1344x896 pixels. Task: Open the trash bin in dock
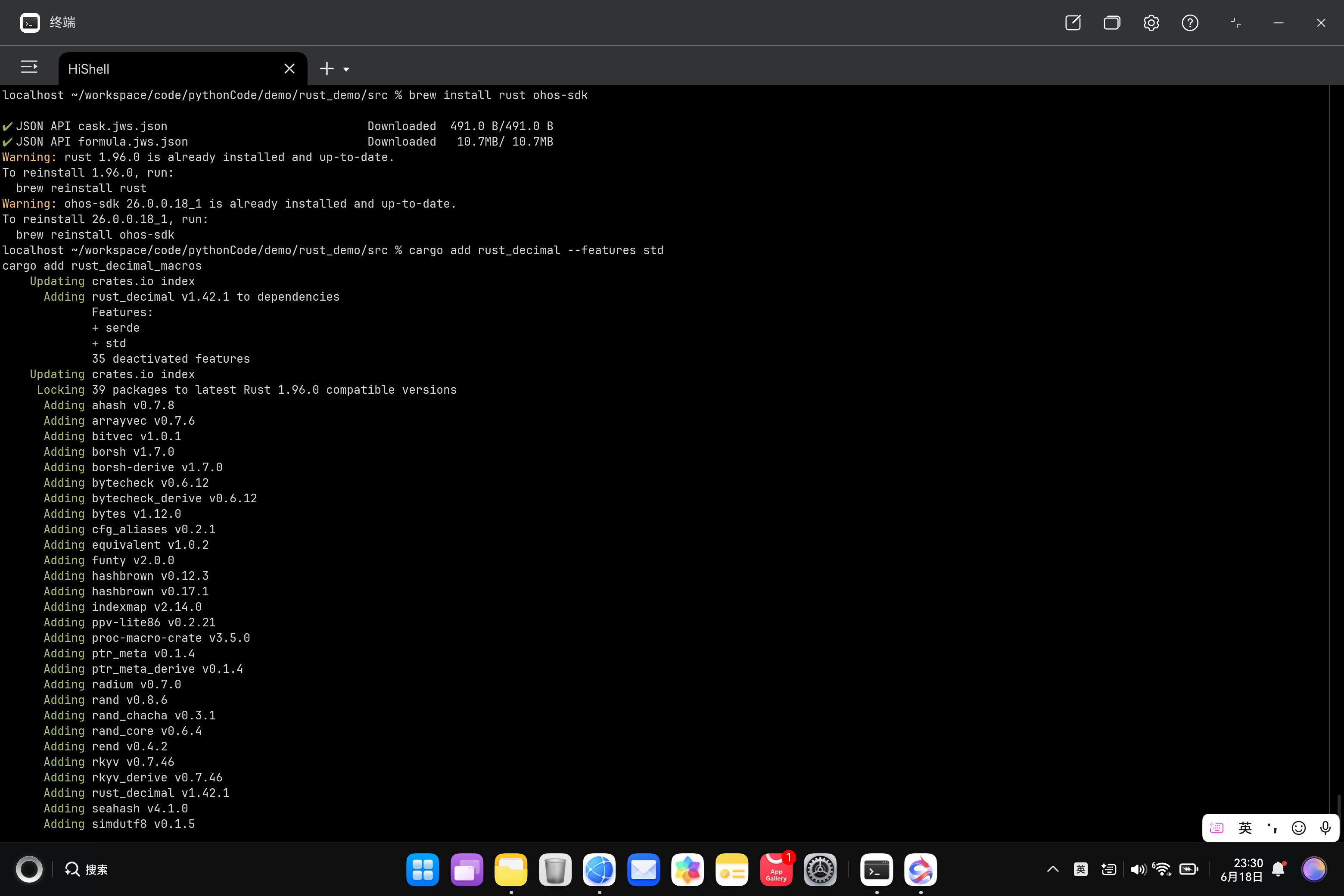pyautogui.click(x=555, y=870)
